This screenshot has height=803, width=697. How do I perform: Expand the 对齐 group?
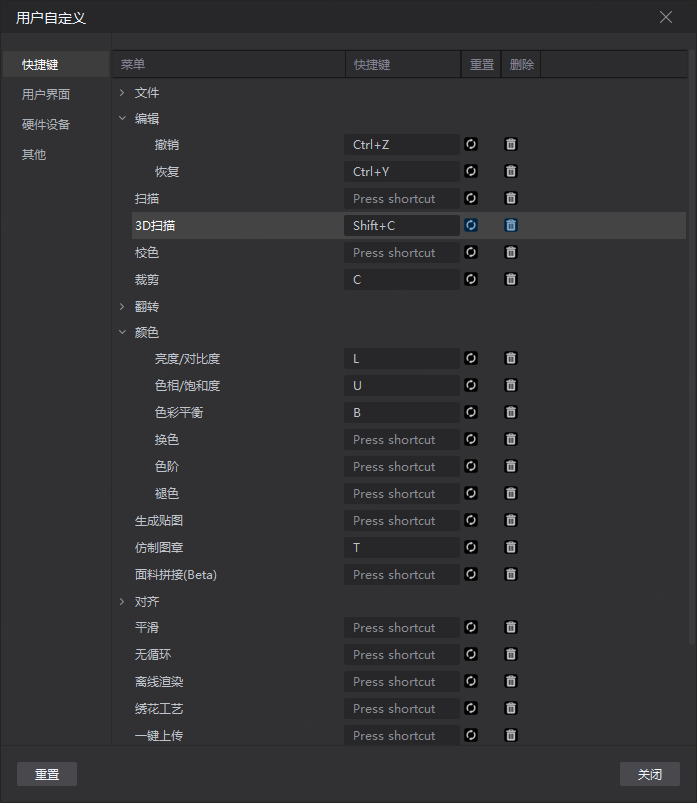[123, 602]
